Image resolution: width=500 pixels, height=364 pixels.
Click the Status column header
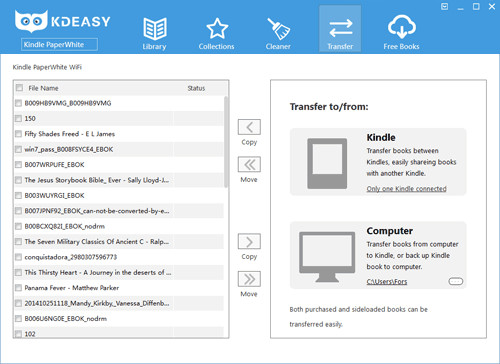pyautogui.click(x=196, y=88)
